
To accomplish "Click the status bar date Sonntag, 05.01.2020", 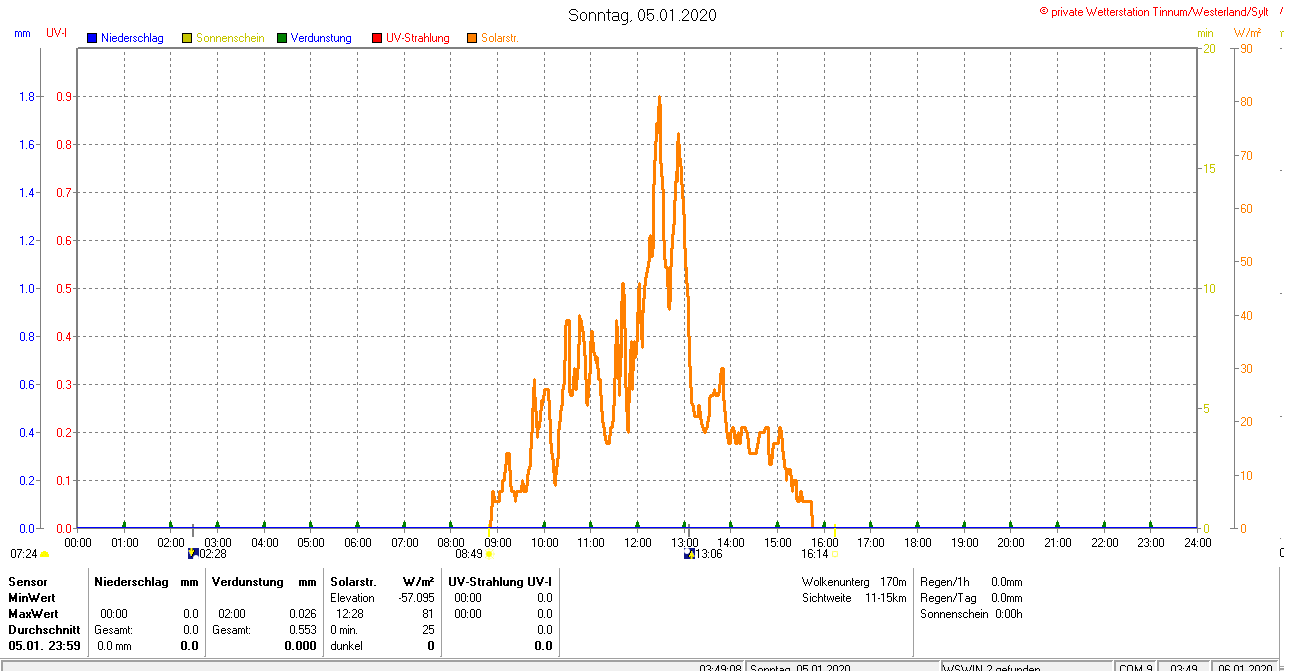I will (x=800, y=667).
